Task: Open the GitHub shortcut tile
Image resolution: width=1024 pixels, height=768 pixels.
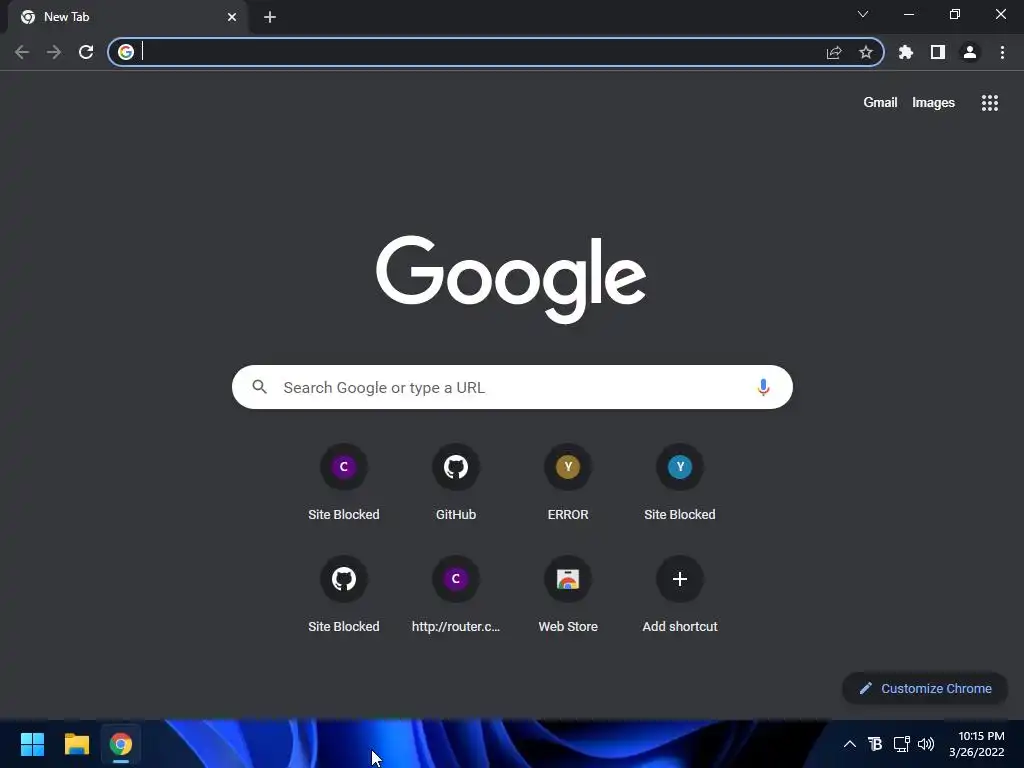Action: (456, 482)
